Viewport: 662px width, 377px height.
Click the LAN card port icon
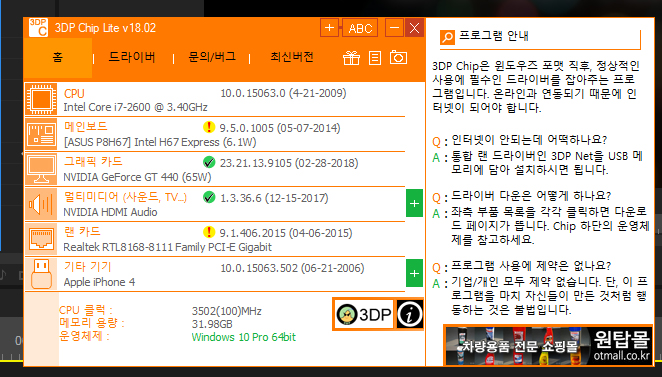pos(41,239)
